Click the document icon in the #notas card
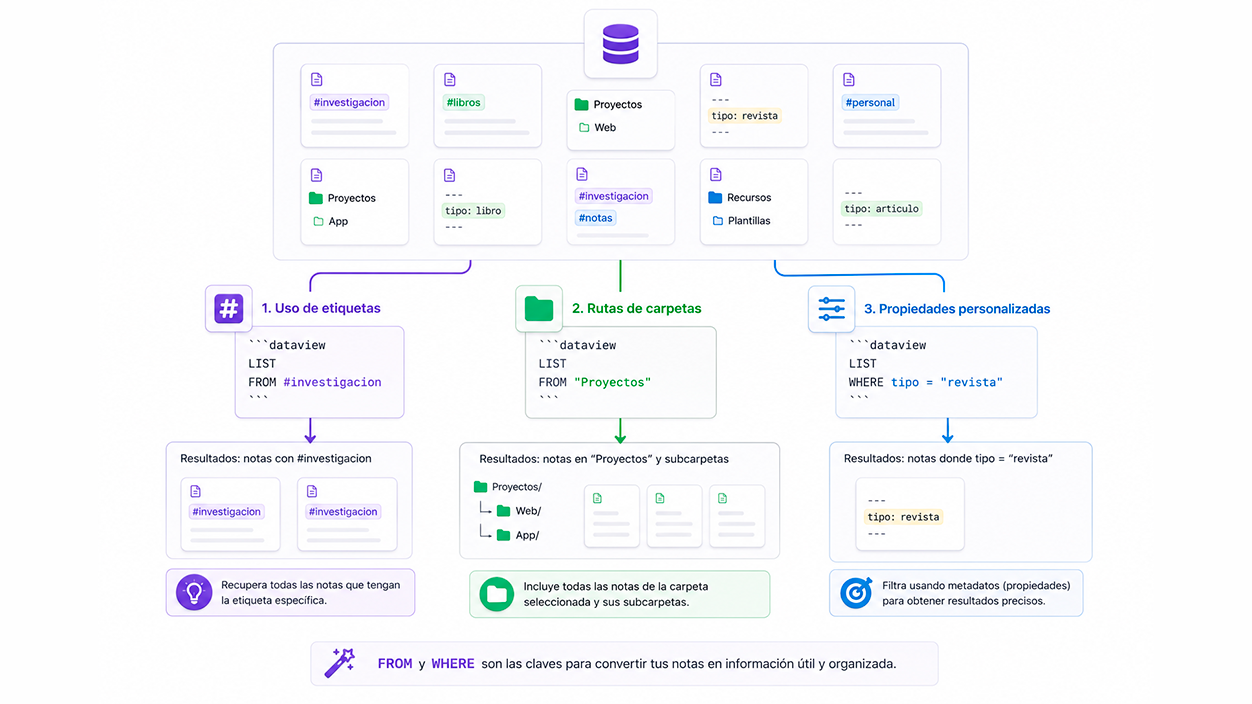 click(x=583, y=175)
